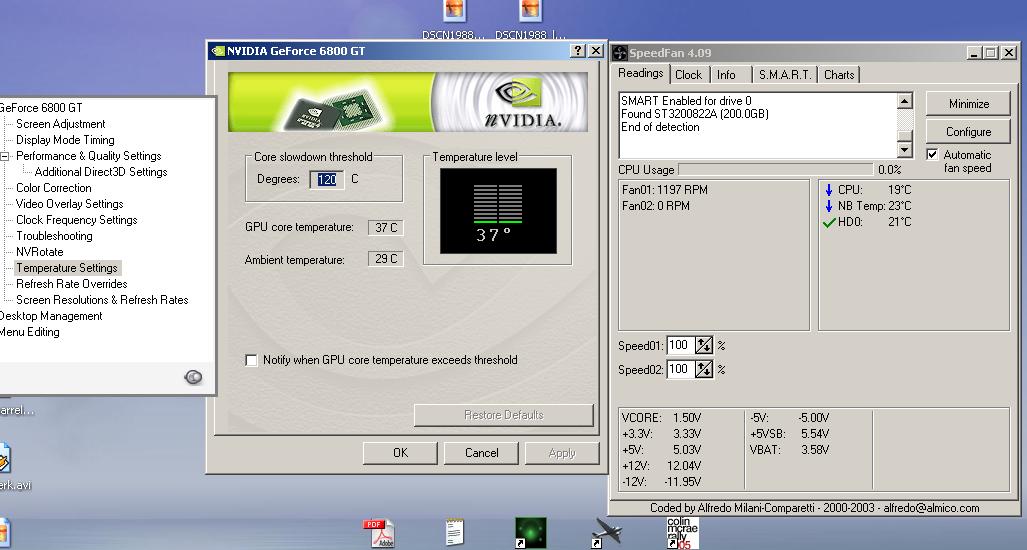Screen dimensions: 1027x550
Task: Click the Cancel button in NVIDIA dialog
Action: pyautogui.click(x=481, y=453)
